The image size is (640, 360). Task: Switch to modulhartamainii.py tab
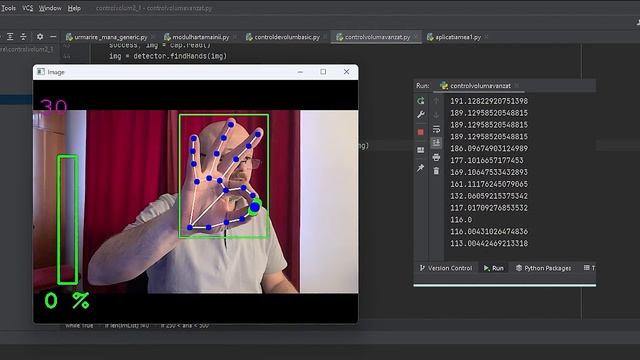196,37
